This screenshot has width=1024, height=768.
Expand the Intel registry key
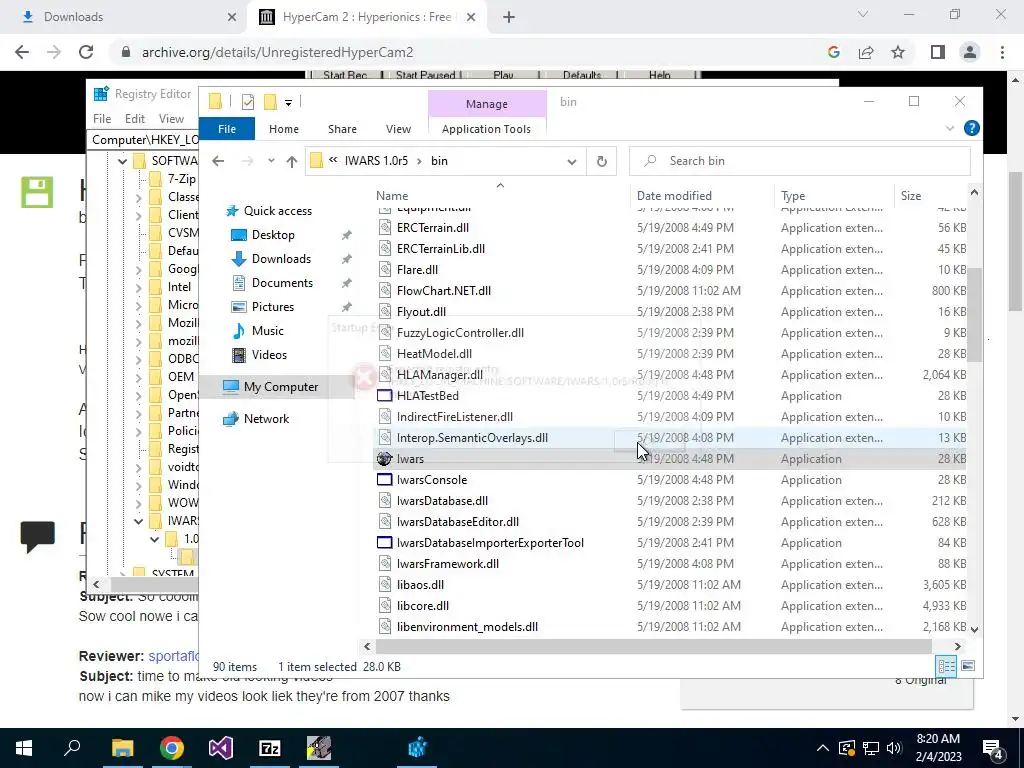coord(138,287)
